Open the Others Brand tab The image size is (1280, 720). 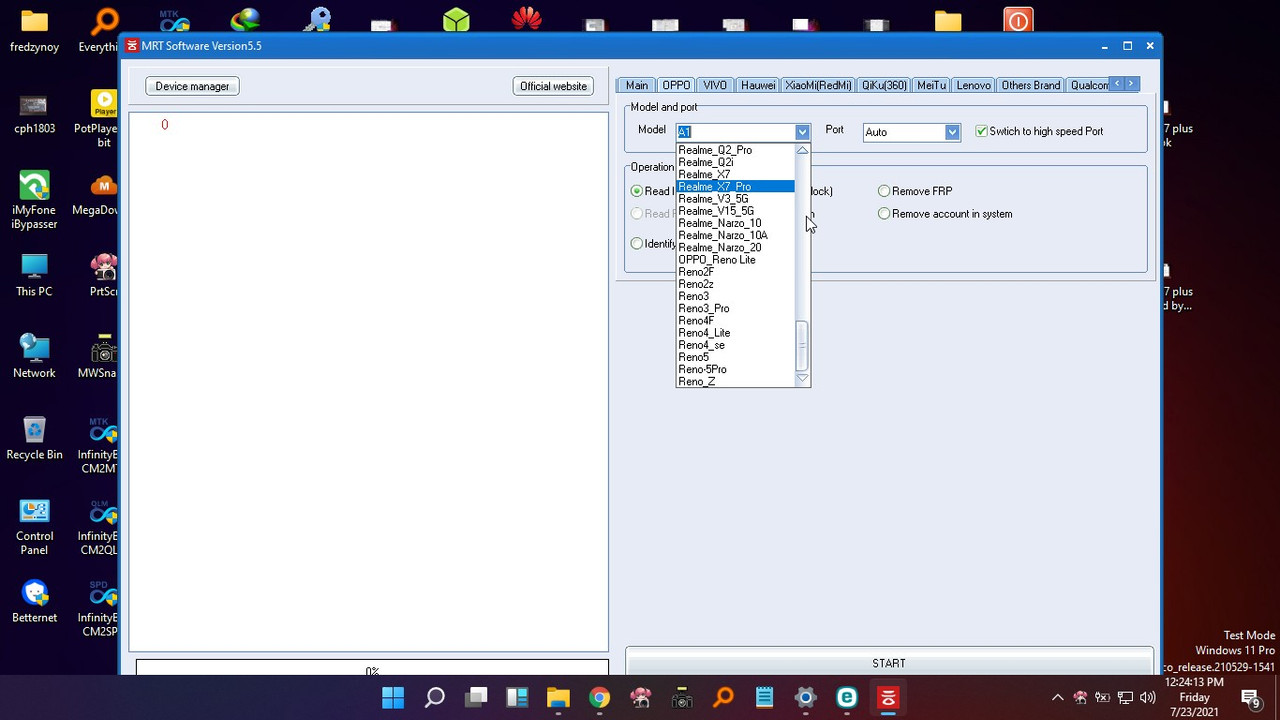click(1030, 86)
